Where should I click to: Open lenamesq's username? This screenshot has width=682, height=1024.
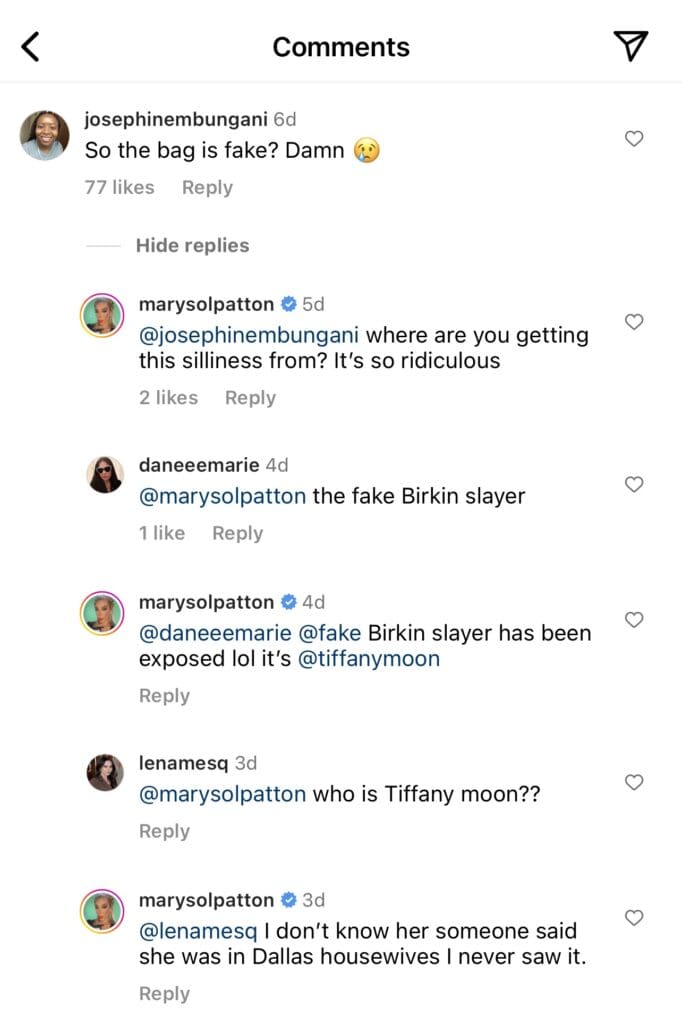coord(184,764)
